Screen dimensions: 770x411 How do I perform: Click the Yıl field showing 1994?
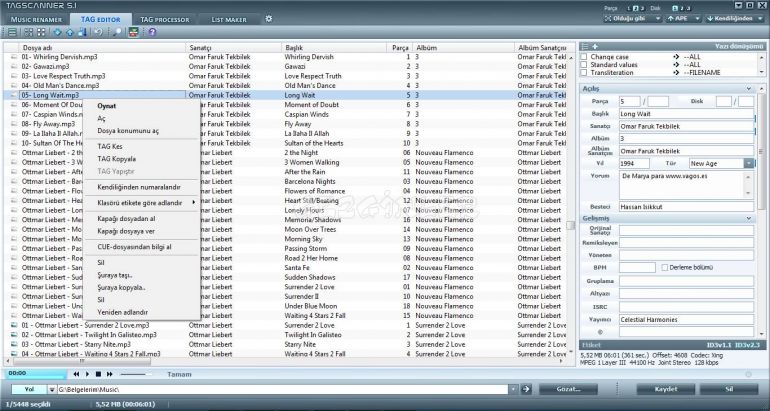click(x=634, y=164)
